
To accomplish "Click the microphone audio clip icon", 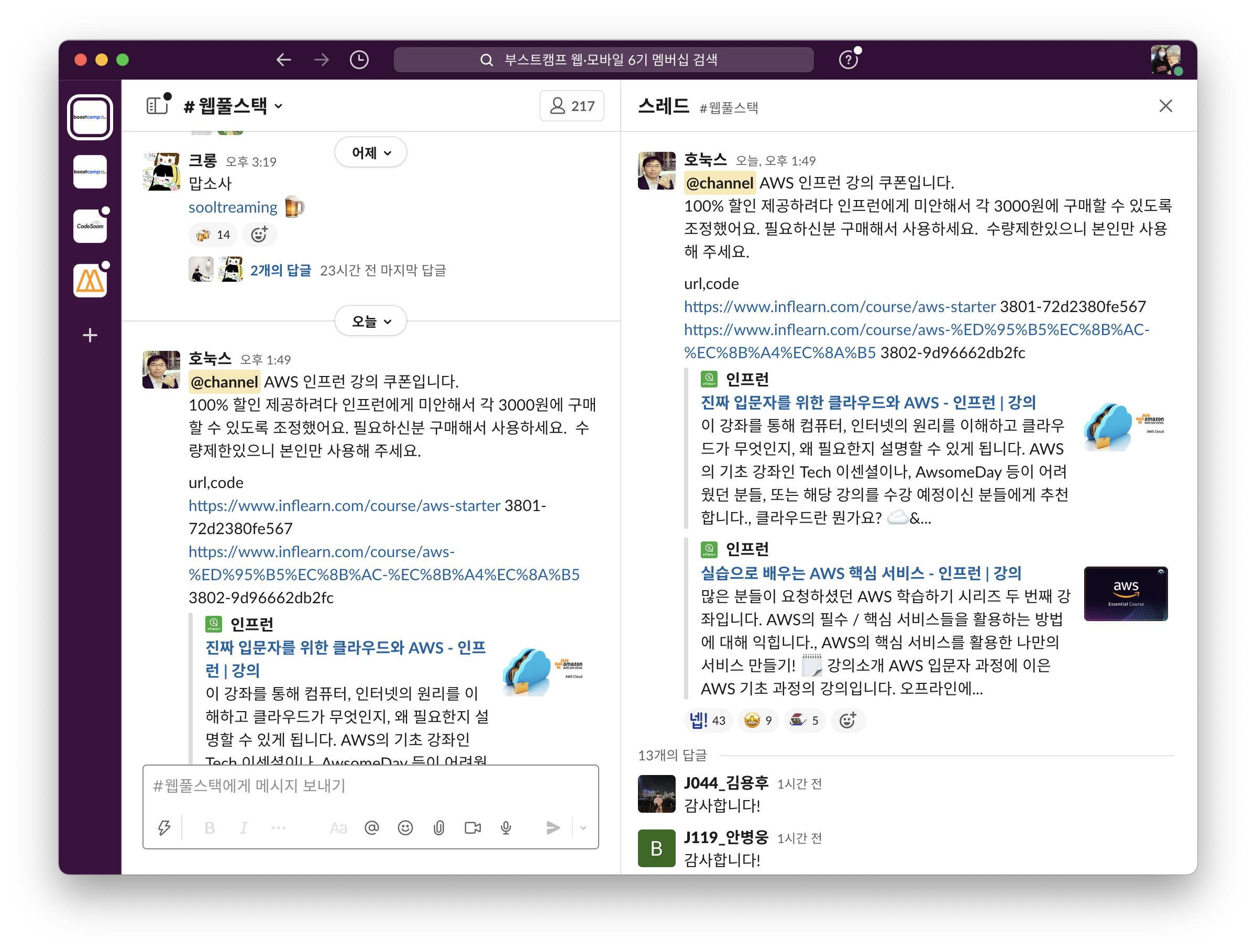I will 506,828.
